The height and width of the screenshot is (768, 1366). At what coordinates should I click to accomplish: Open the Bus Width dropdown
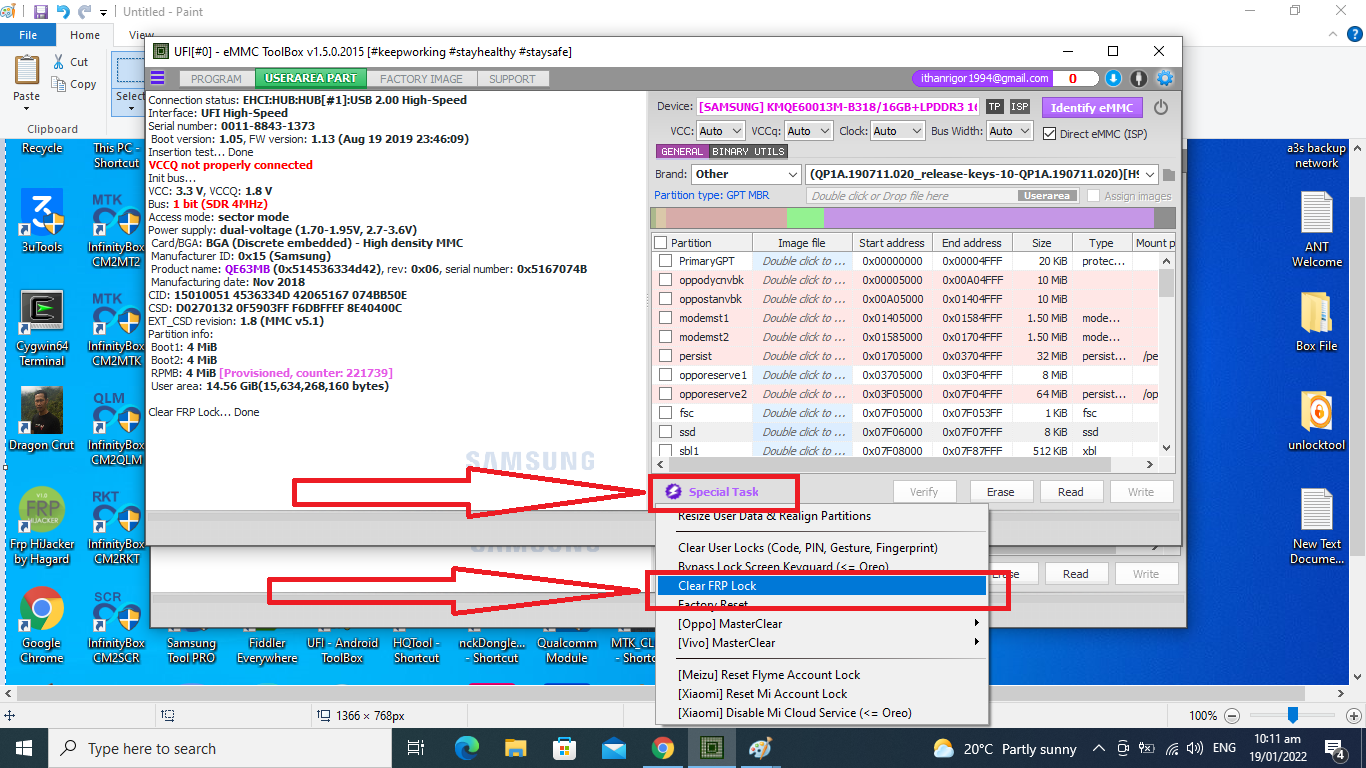[x=1010, y=131]
